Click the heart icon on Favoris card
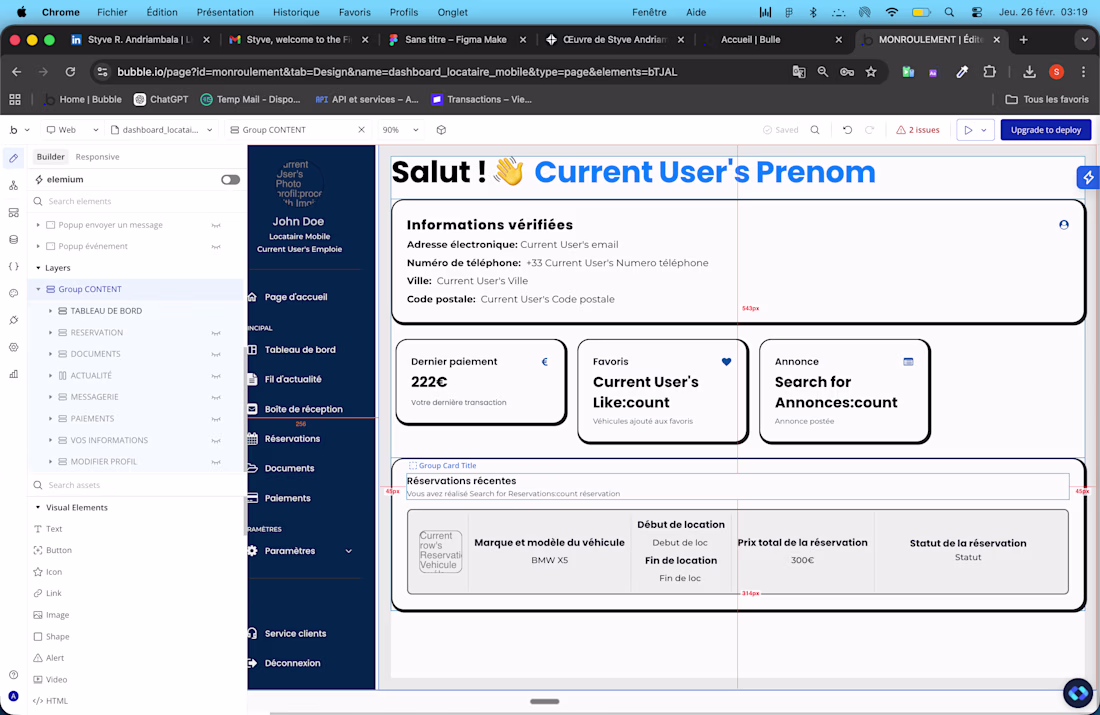 [x=726, y=362]
